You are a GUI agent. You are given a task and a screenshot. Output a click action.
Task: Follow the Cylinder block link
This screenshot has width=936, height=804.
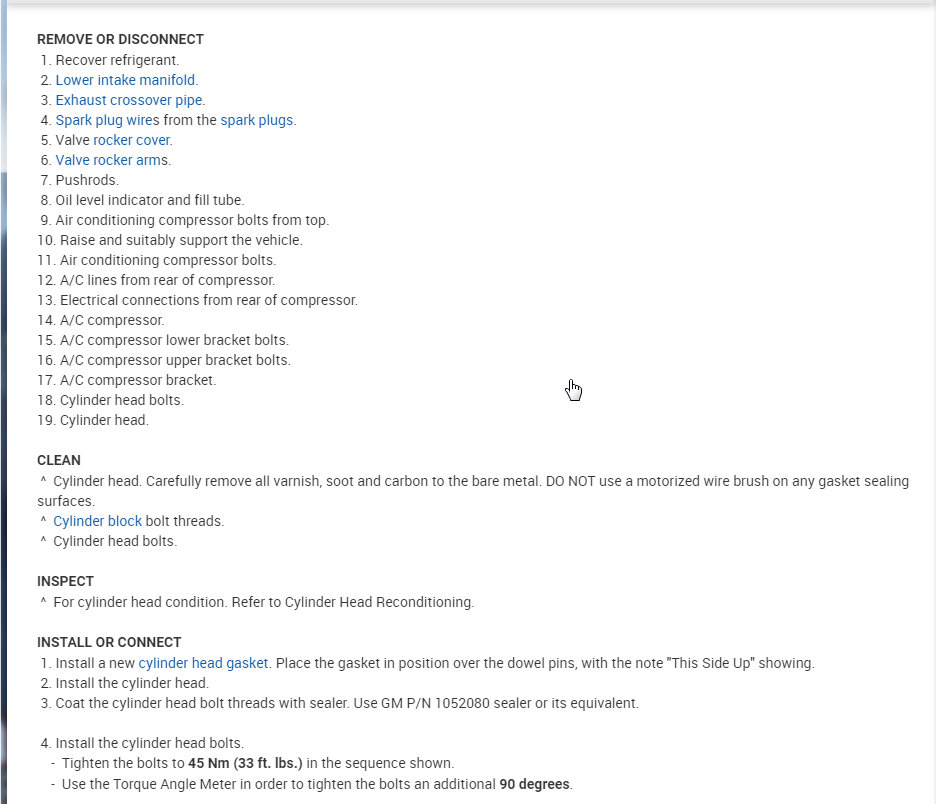coord(97,521)
